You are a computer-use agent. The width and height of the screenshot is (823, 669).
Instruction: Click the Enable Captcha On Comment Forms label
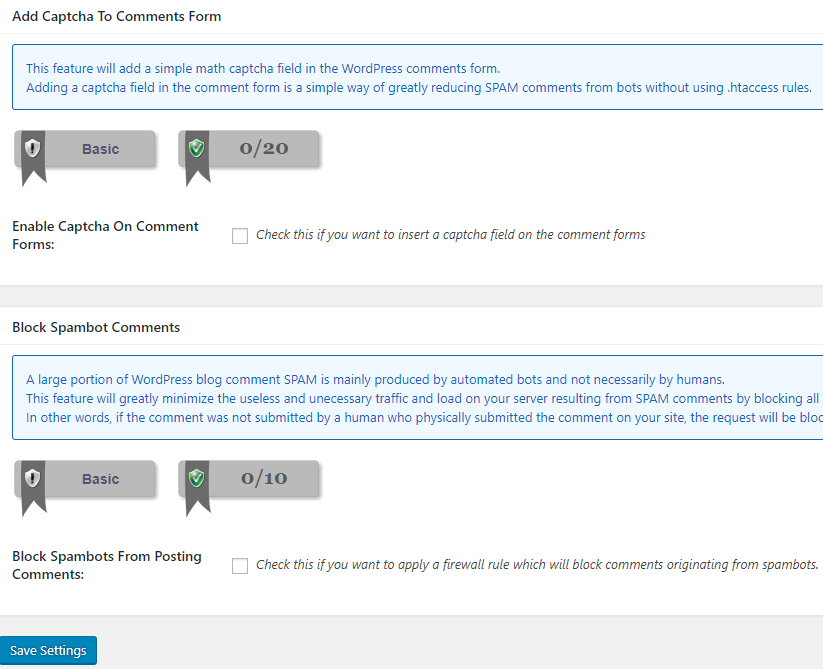[x=105, y=235]
